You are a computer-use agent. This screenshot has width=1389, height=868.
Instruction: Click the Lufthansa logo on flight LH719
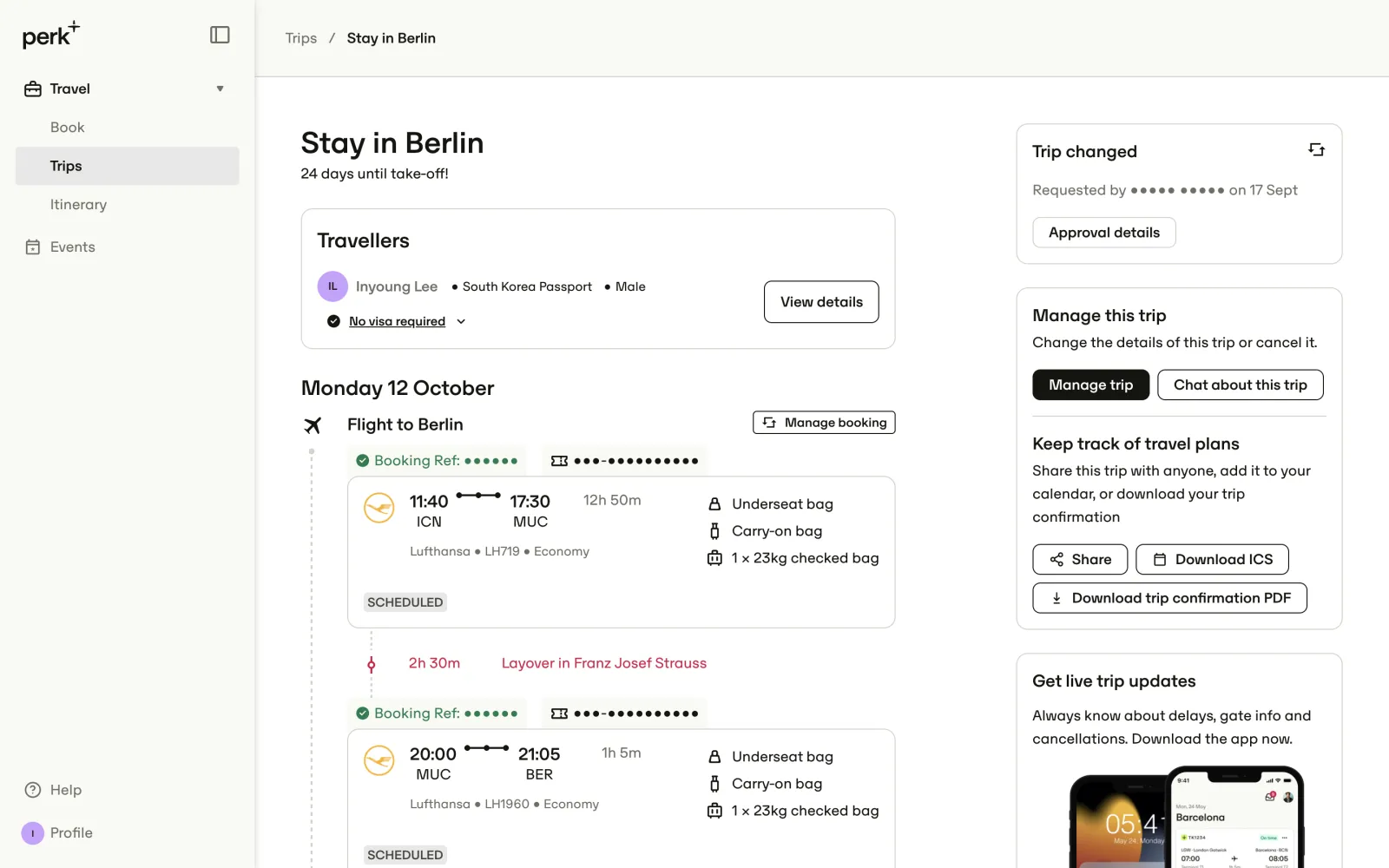pos(379,508)
